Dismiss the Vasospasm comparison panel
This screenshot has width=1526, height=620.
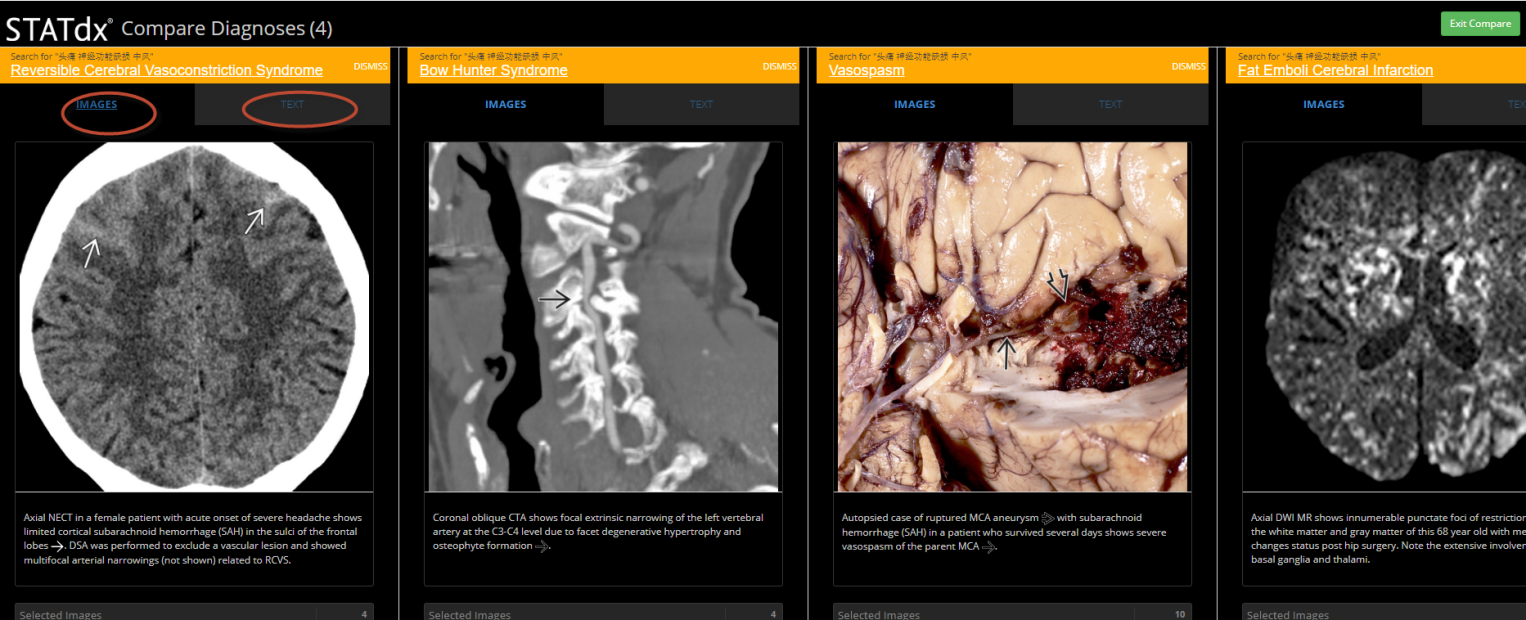[x=1188, y=67]
